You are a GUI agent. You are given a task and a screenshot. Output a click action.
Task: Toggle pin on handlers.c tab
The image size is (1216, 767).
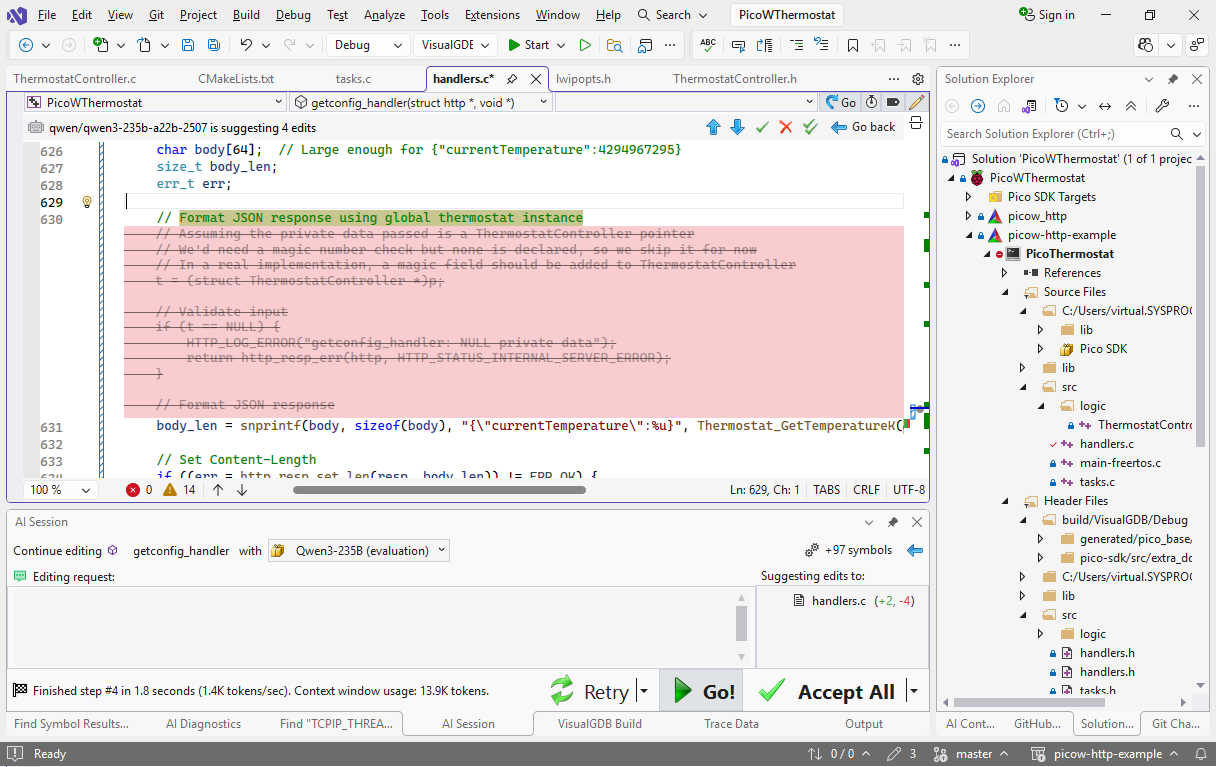[512, 79]
